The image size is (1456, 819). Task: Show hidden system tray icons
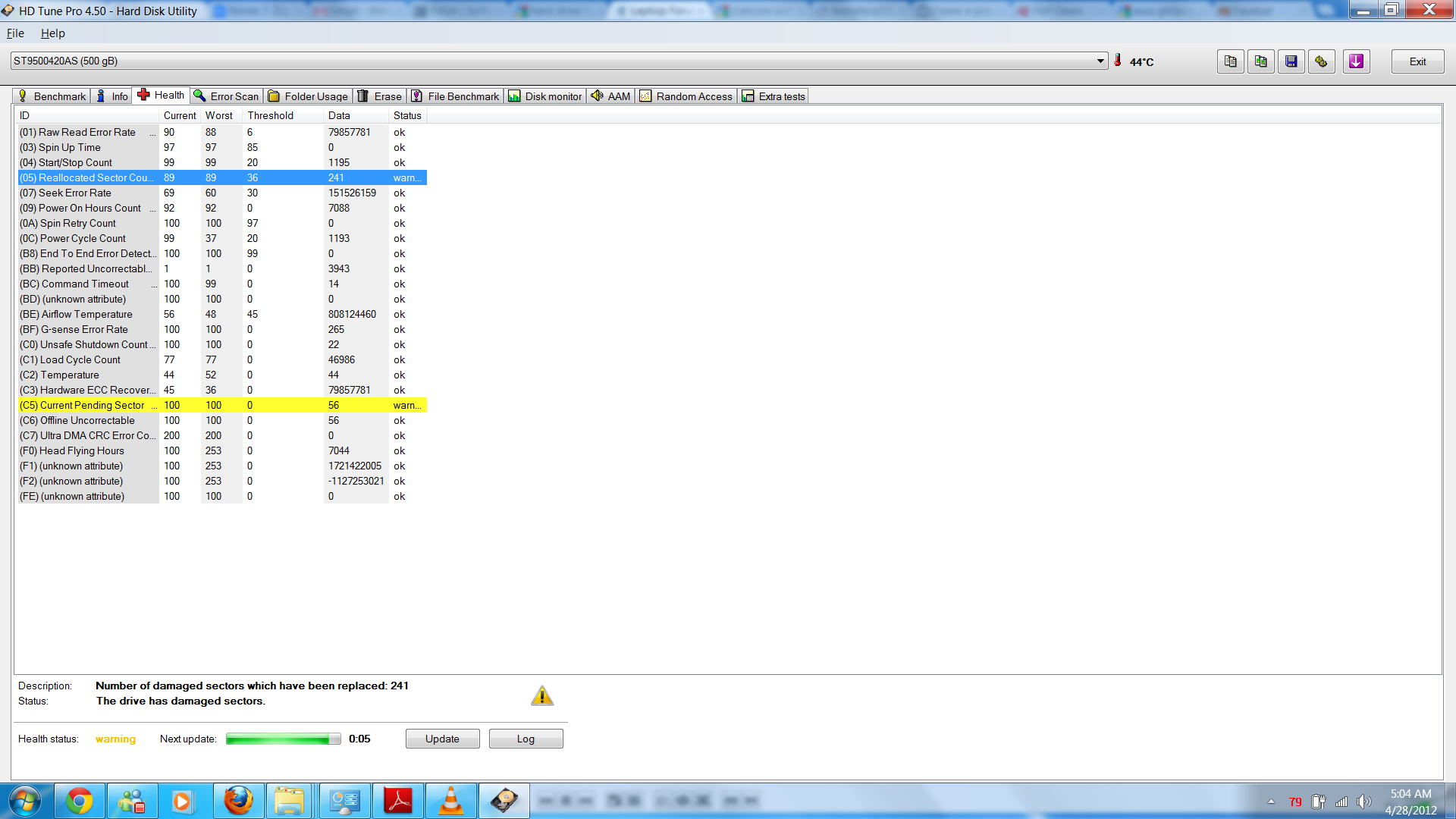click(1271, 802)
